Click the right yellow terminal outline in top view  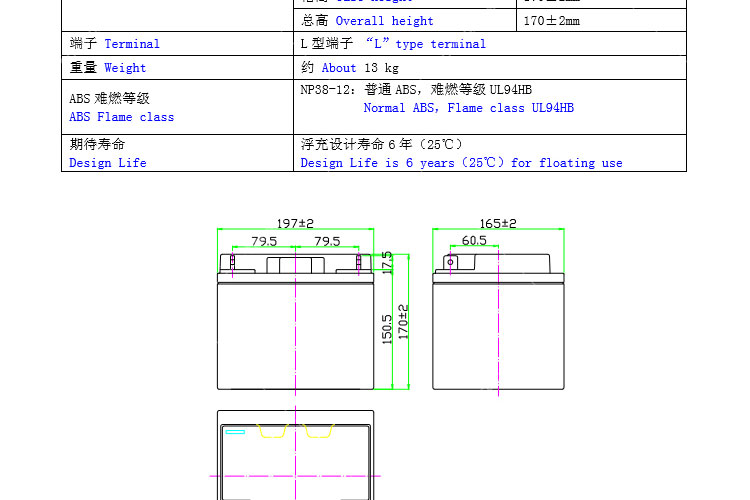319,431
